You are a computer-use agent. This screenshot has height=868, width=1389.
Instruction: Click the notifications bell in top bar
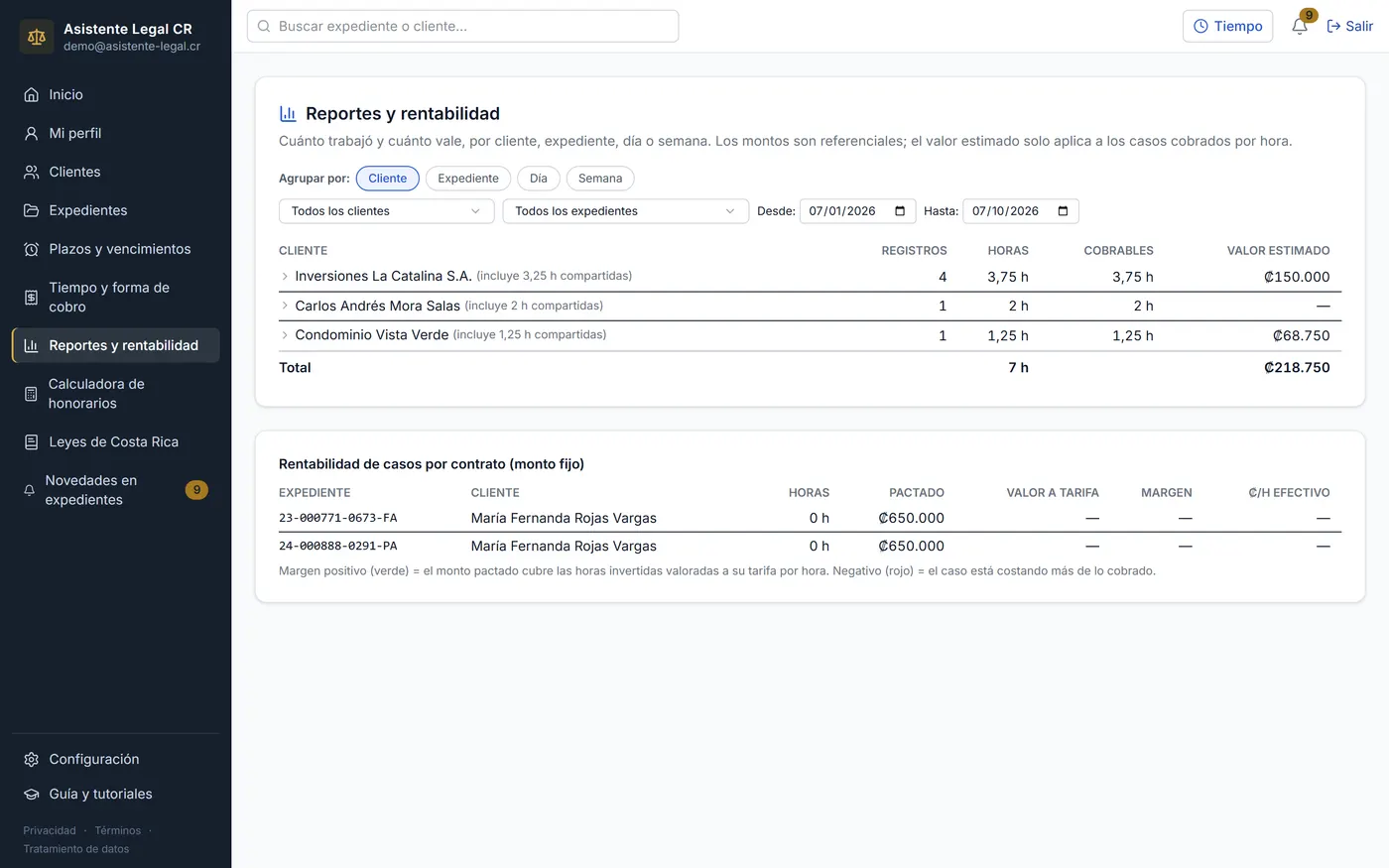(1299, 27)
